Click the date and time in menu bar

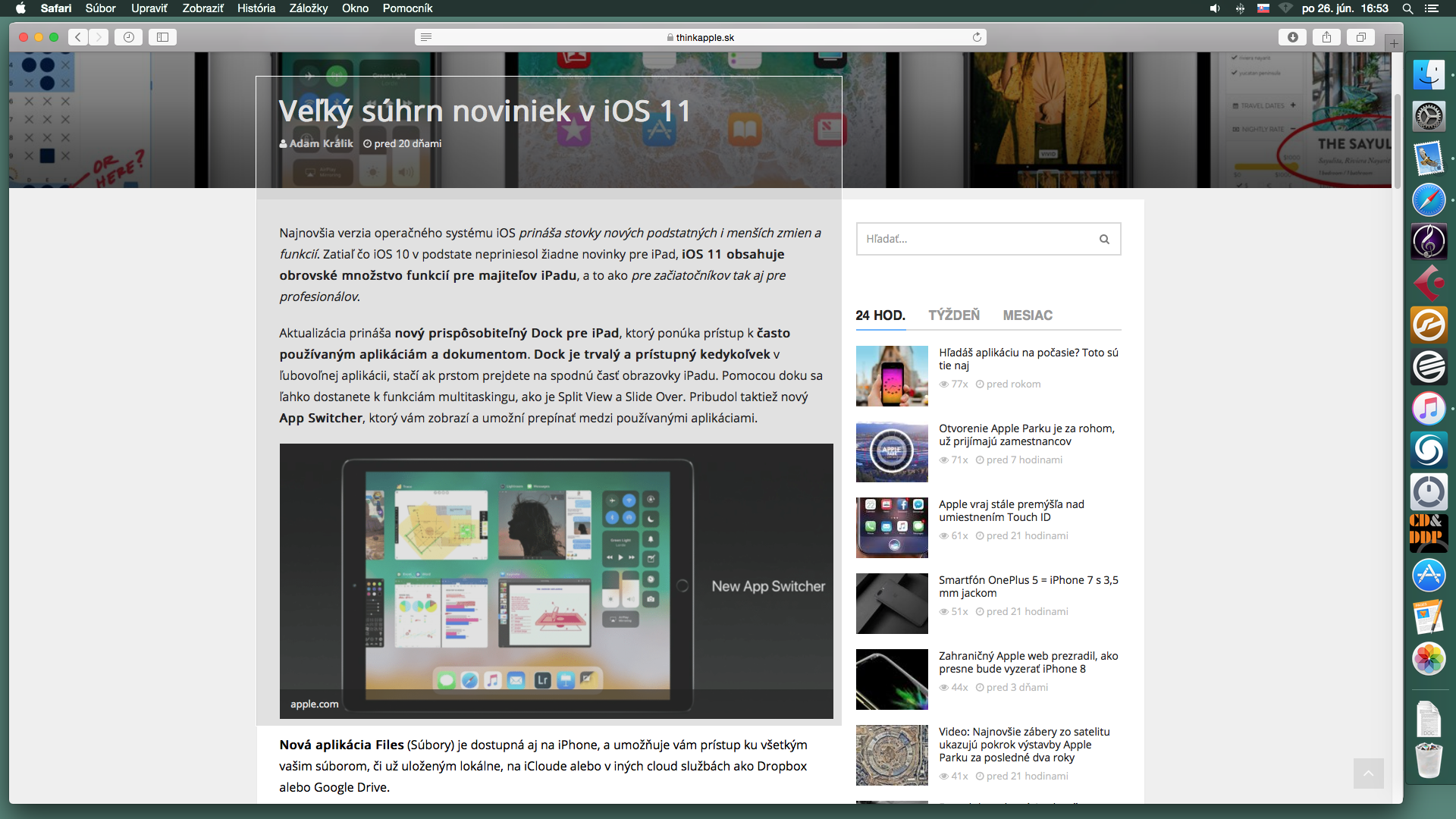[x=1345, y=8]
